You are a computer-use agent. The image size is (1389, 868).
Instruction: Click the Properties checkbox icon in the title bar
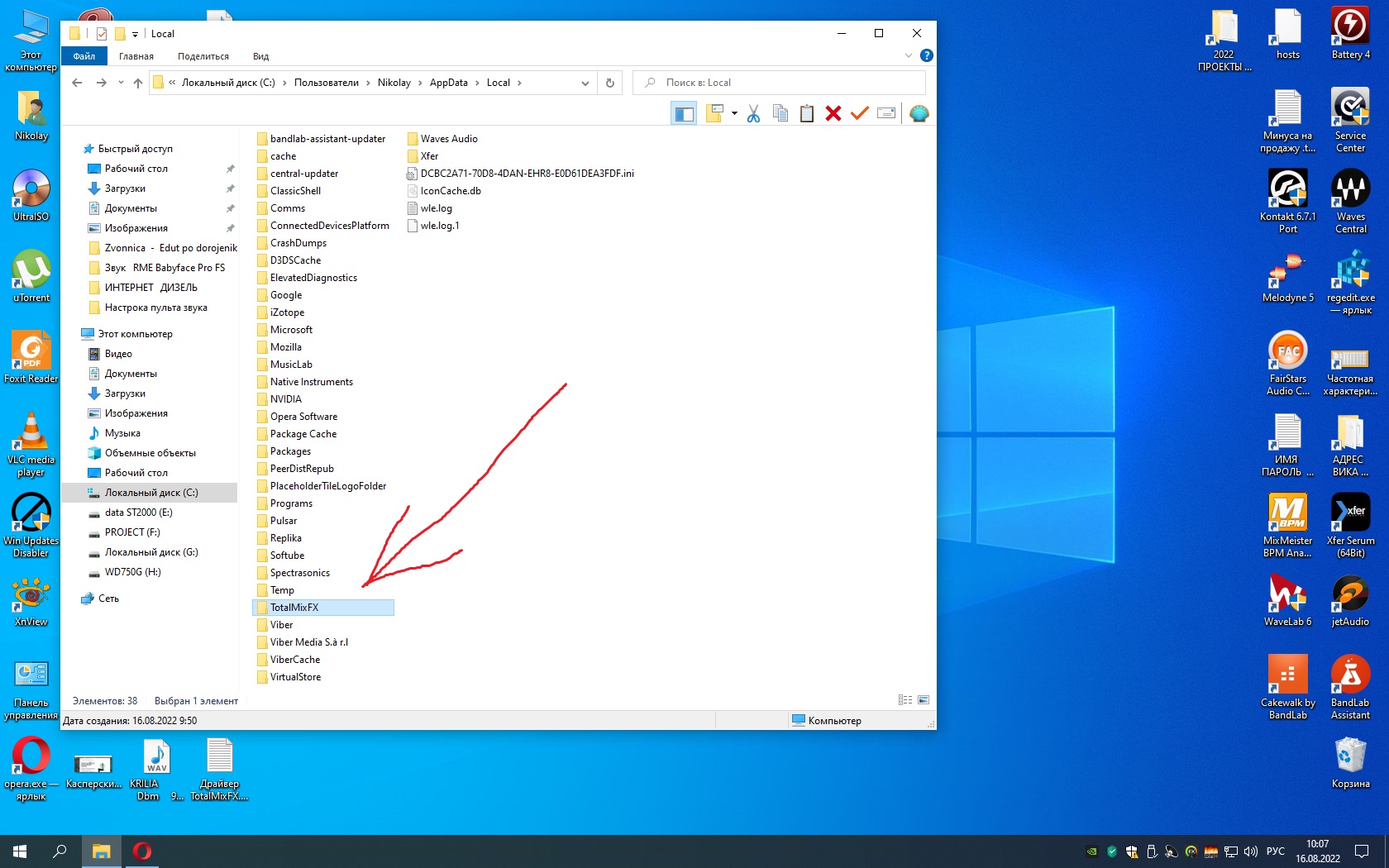(102, 34)
